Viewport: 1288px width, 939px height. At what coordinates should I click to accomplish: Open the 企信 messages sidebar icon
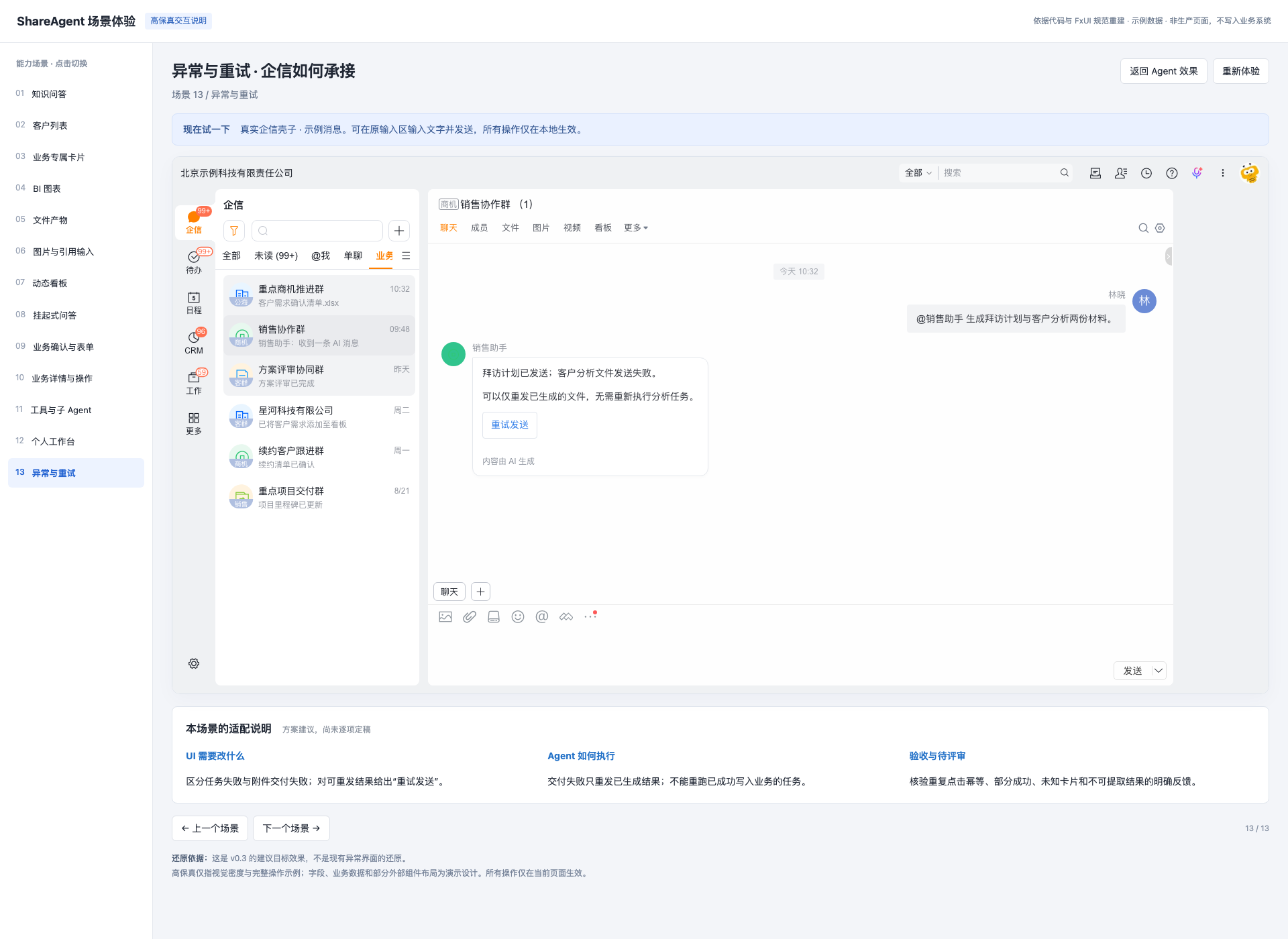[194, 222]
